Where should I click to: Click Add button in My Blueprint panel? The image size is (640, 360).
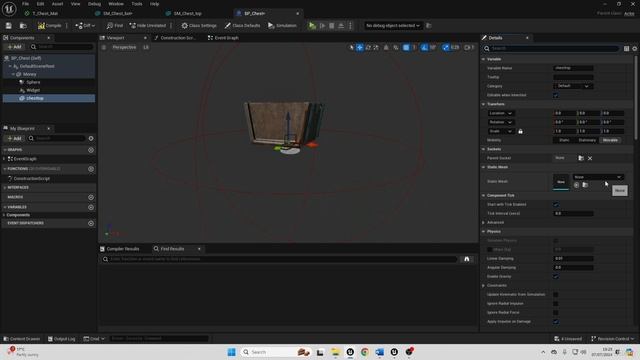click(14, 138)
